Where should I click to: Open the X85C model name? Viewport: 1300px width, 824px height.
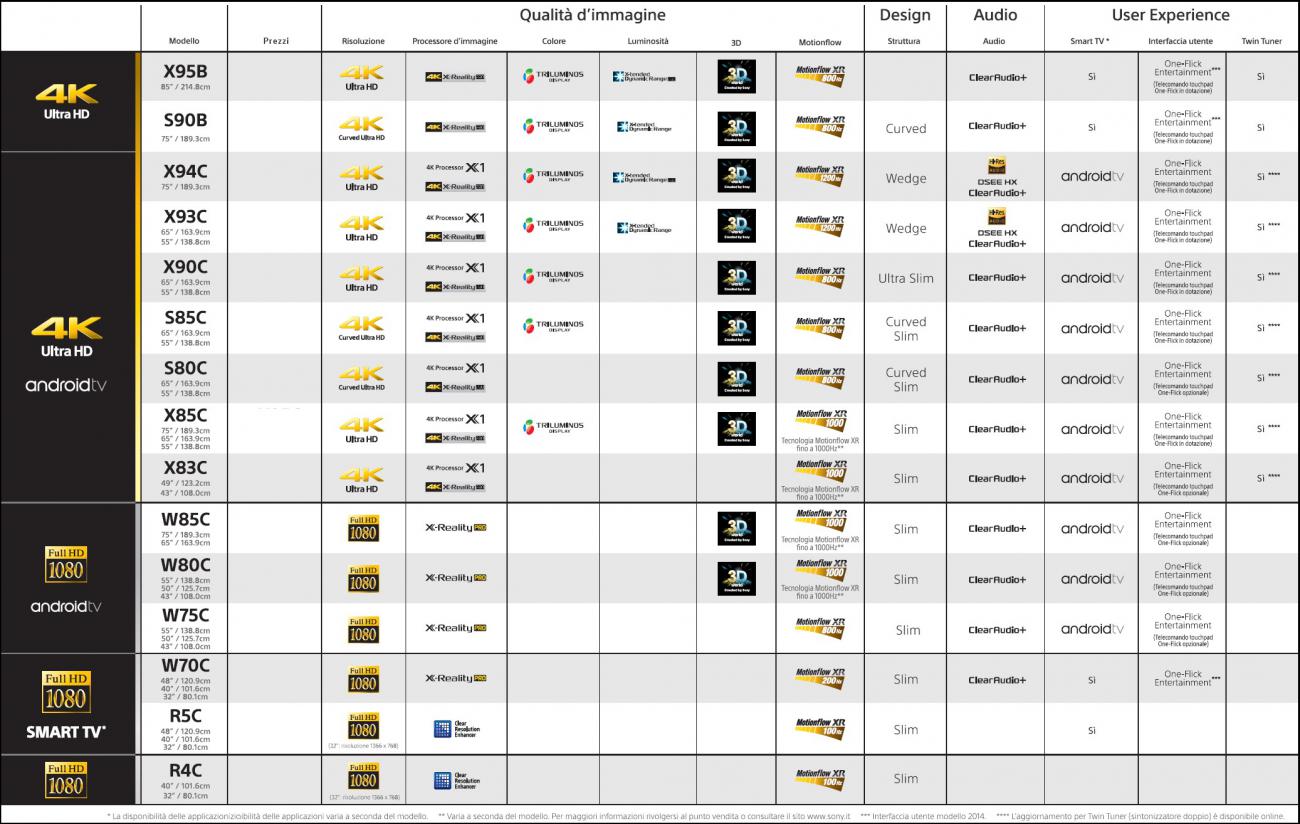click(x=185, y=415)
